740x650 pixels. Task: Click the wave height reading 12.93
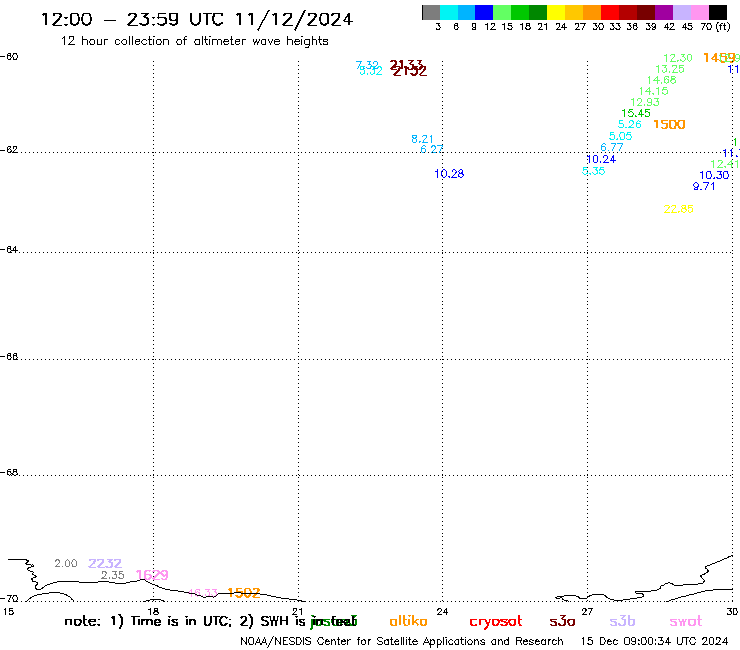click(645, 102)
